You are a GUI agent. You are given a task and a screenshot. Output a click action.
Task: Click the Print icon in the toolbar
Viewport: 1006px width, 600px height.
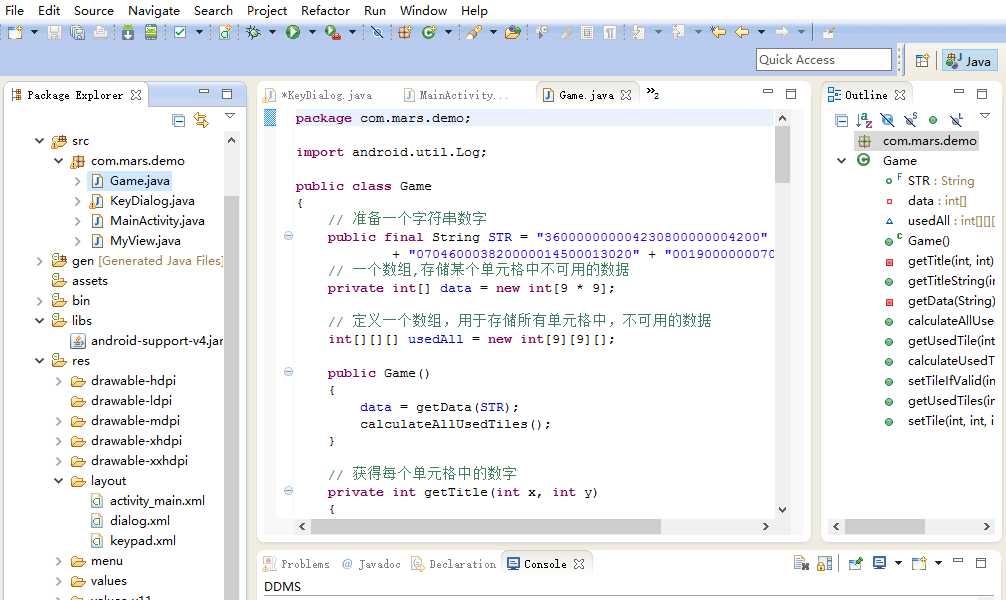(100, 31)
